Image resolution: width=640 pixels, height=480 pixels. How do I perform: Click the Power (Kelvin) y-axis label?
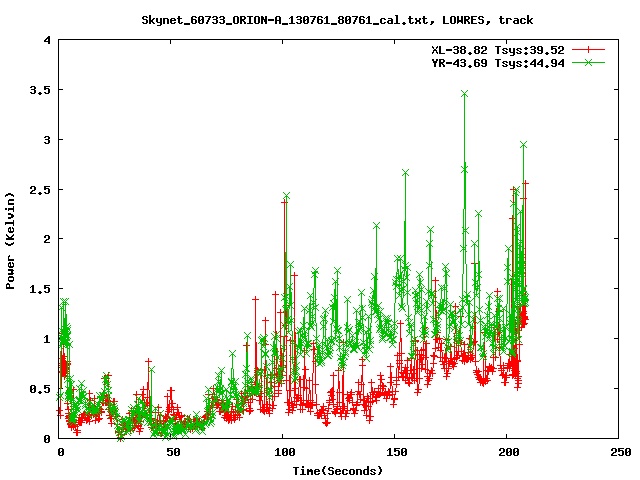(10, 241)
